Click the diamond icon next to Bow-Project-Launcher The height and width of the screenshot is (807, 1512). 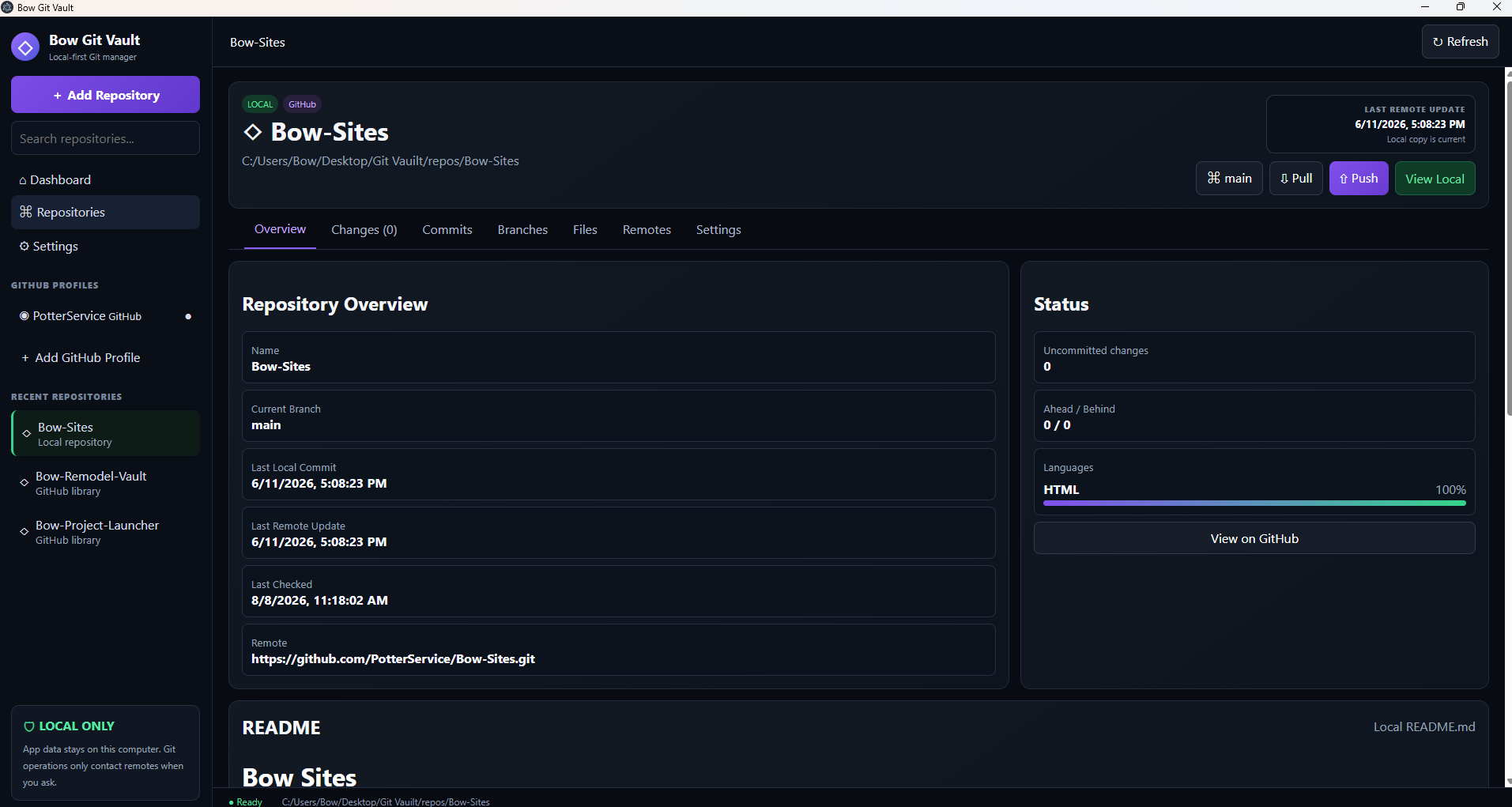coord(25,531)
